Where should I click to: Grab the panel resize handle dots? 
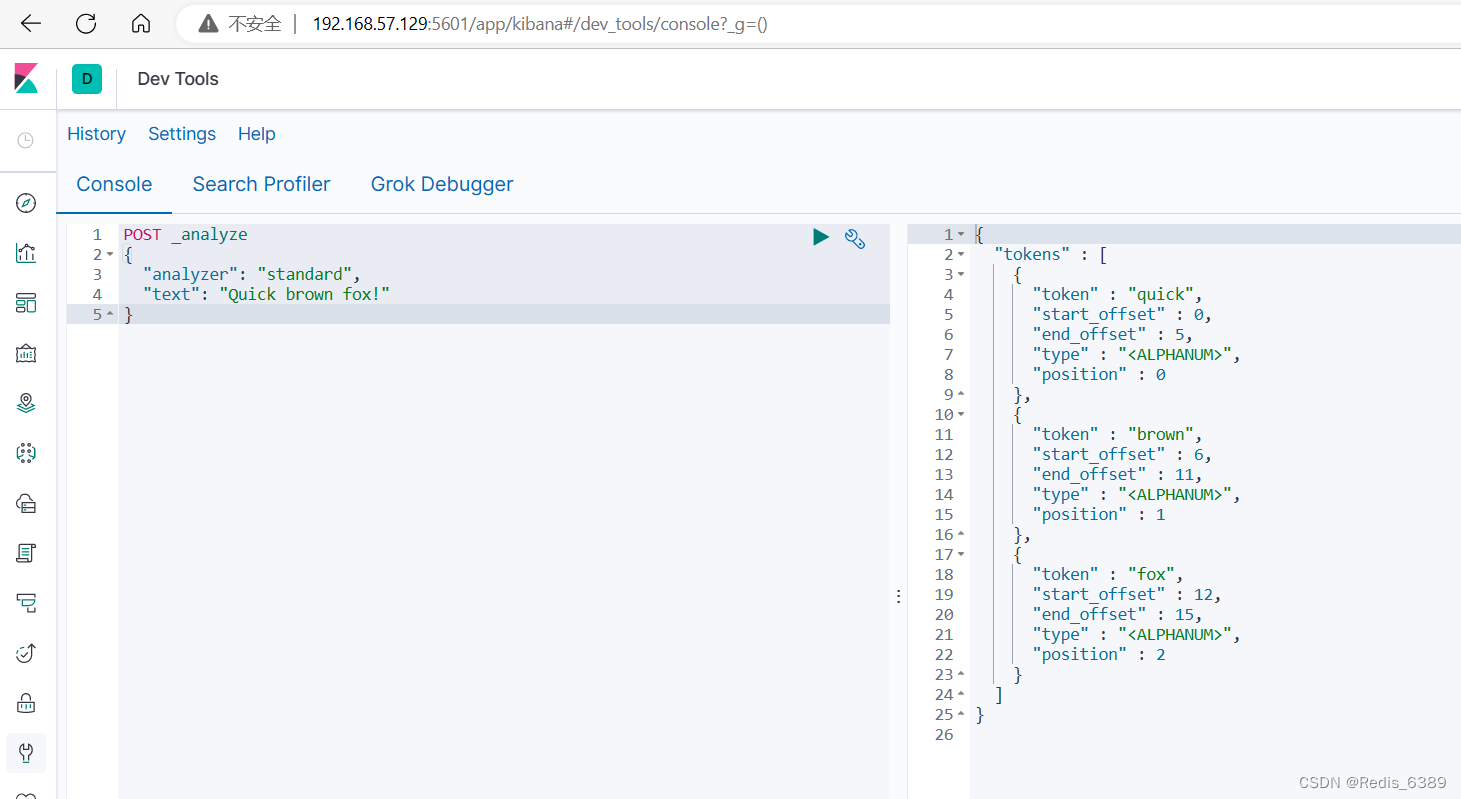(x=898, y=596)
